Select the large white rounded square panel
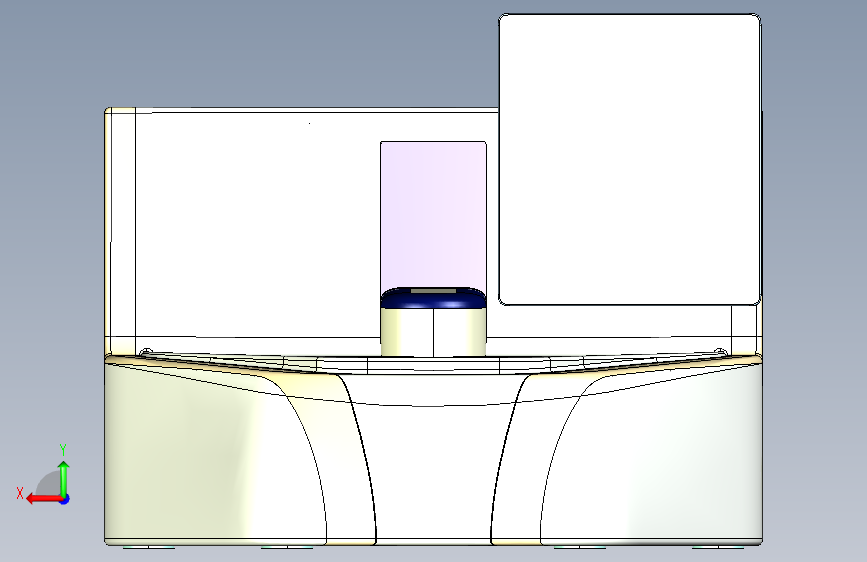Image resolution: width=867 pixels, height=562 pixels. click(x=630, y=159)
